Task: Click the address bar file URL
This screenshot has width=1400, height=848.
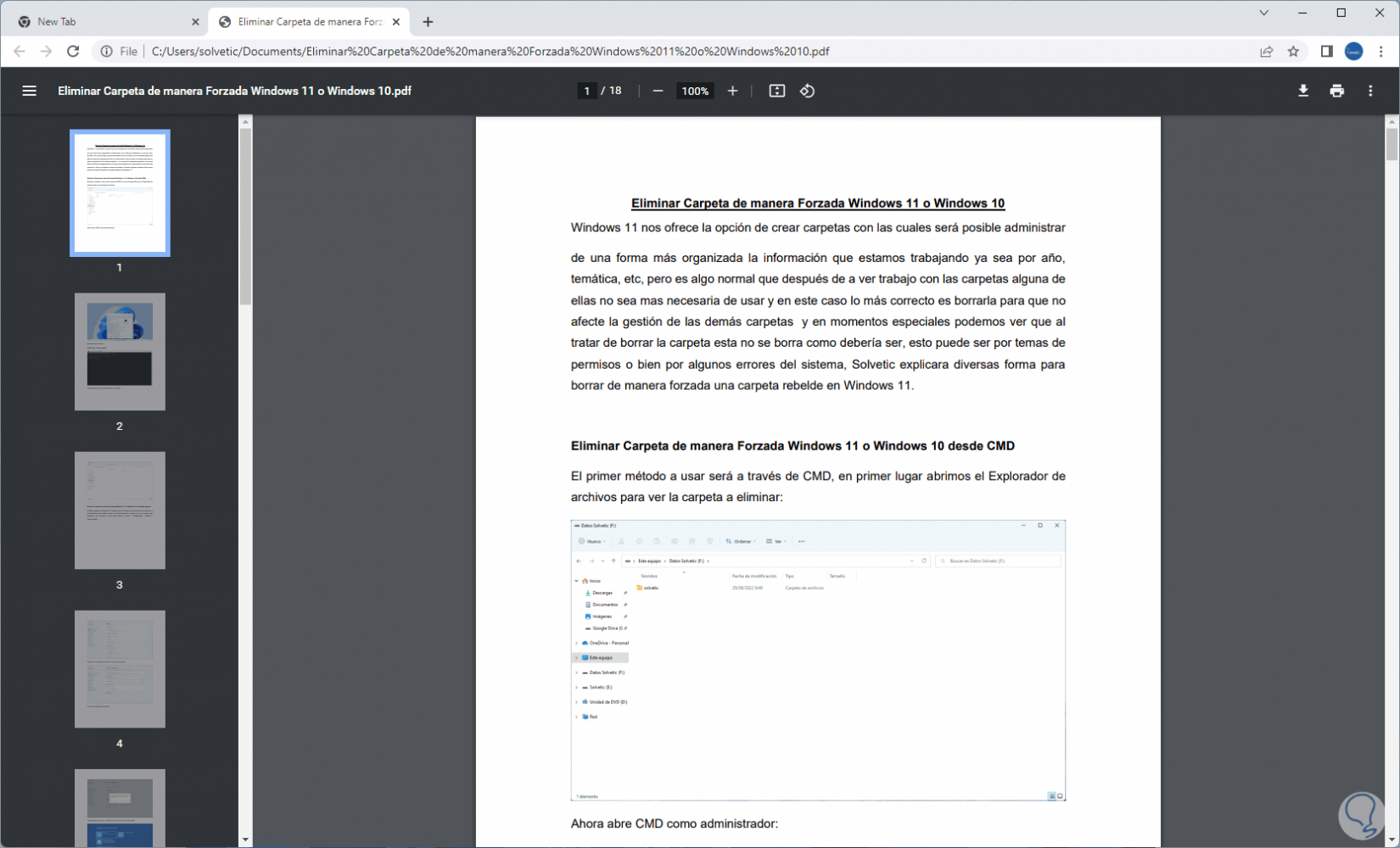Action: (490, 51)
